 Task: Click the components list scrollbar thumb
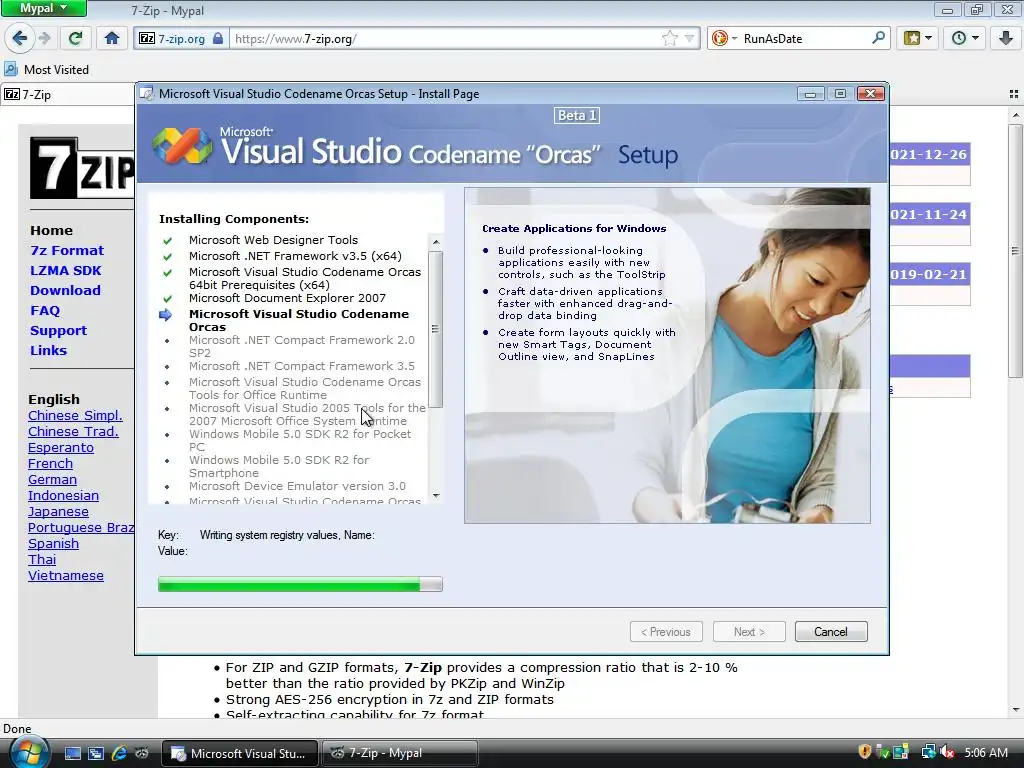point(436,329)
